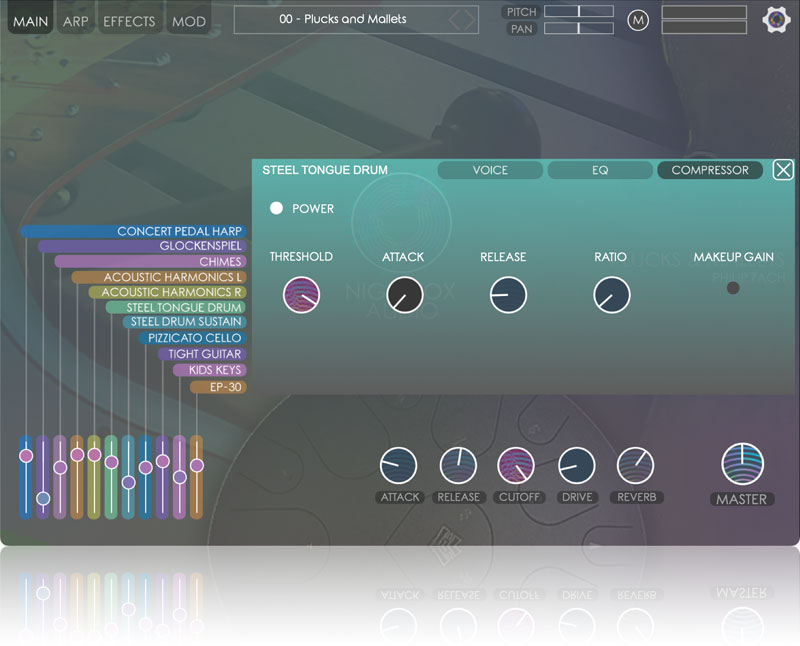Click Pizzicato Cello blue fader handle
This screenshot has height=646, width=800.
pos(145,467)
